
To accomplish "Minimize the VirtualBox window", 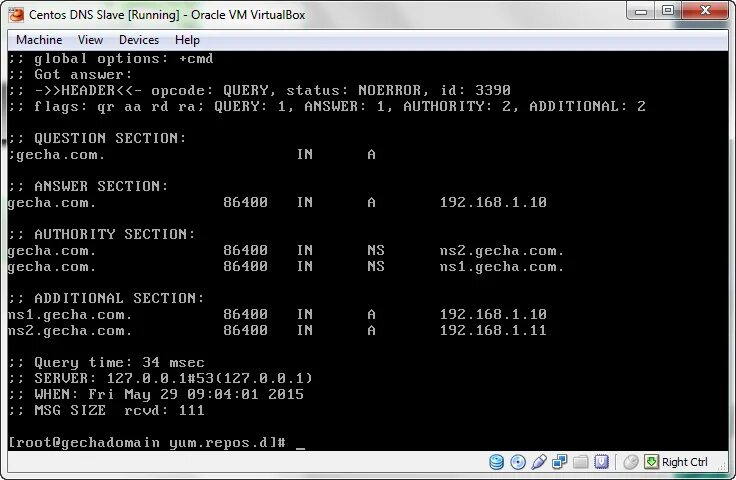I will [641, 11].
